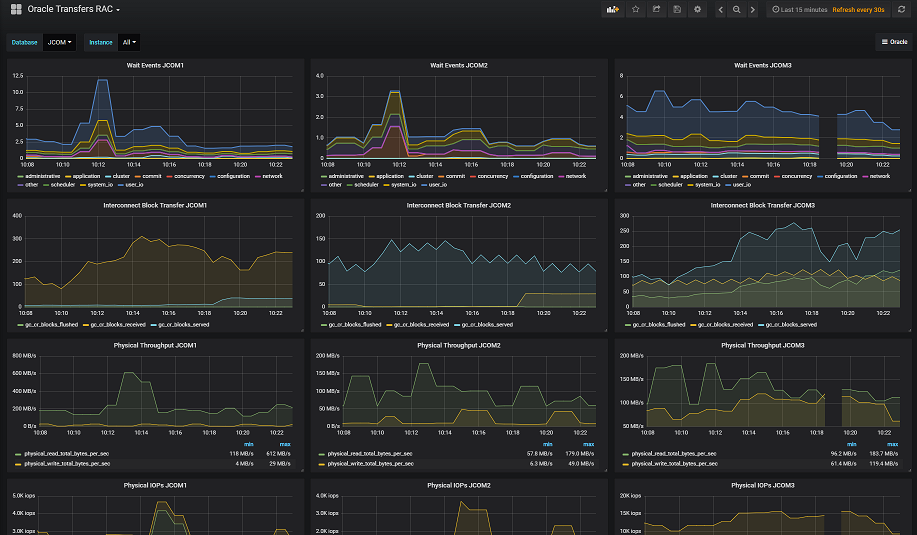Toggle physical_read_total_bytes_per_sec in Throughput JCOM3 legend
Viewport: 917px width, 535px height.
click(x=674, y=454)
